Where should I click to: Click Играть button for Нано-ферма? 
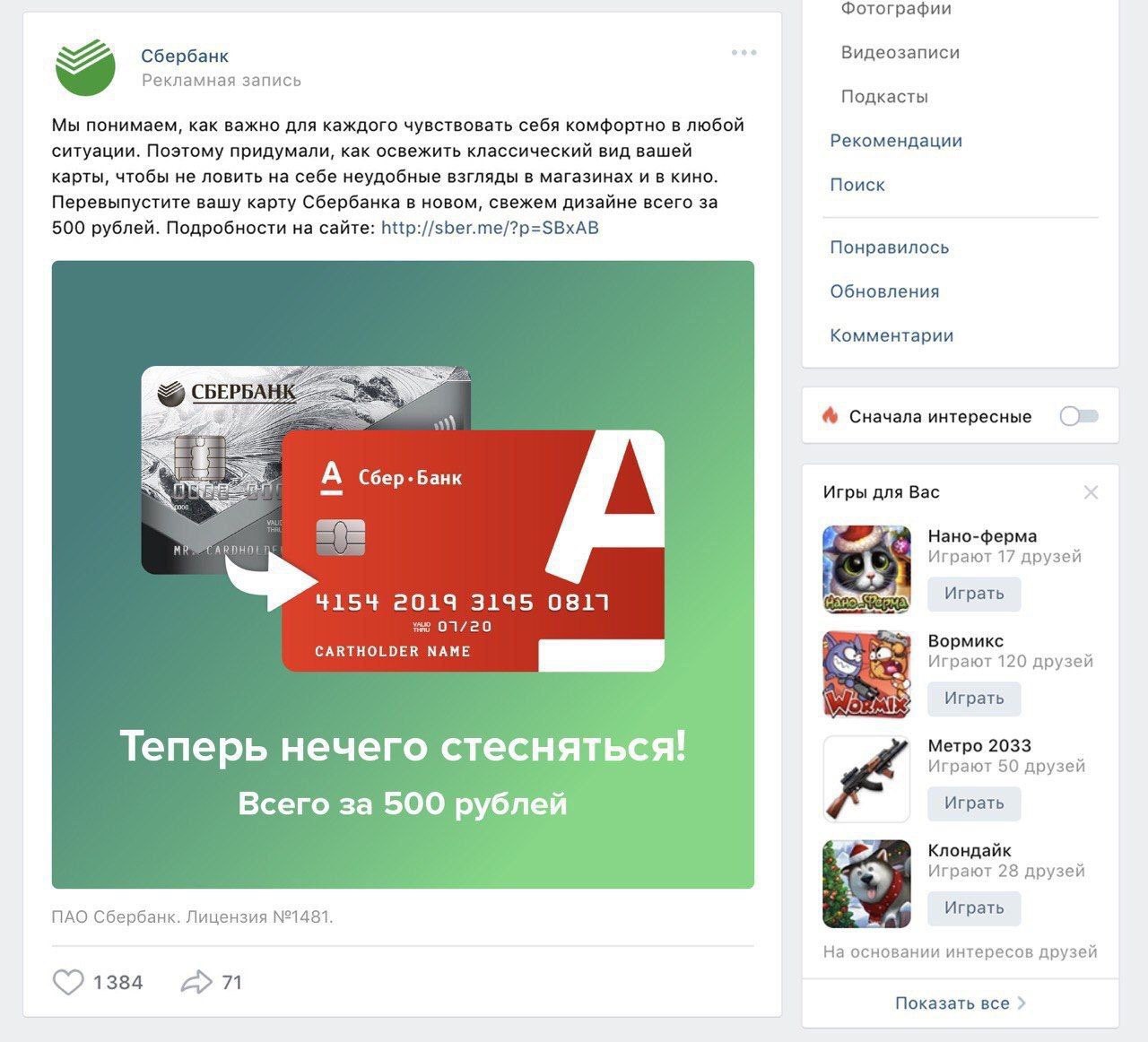[974, 594]
